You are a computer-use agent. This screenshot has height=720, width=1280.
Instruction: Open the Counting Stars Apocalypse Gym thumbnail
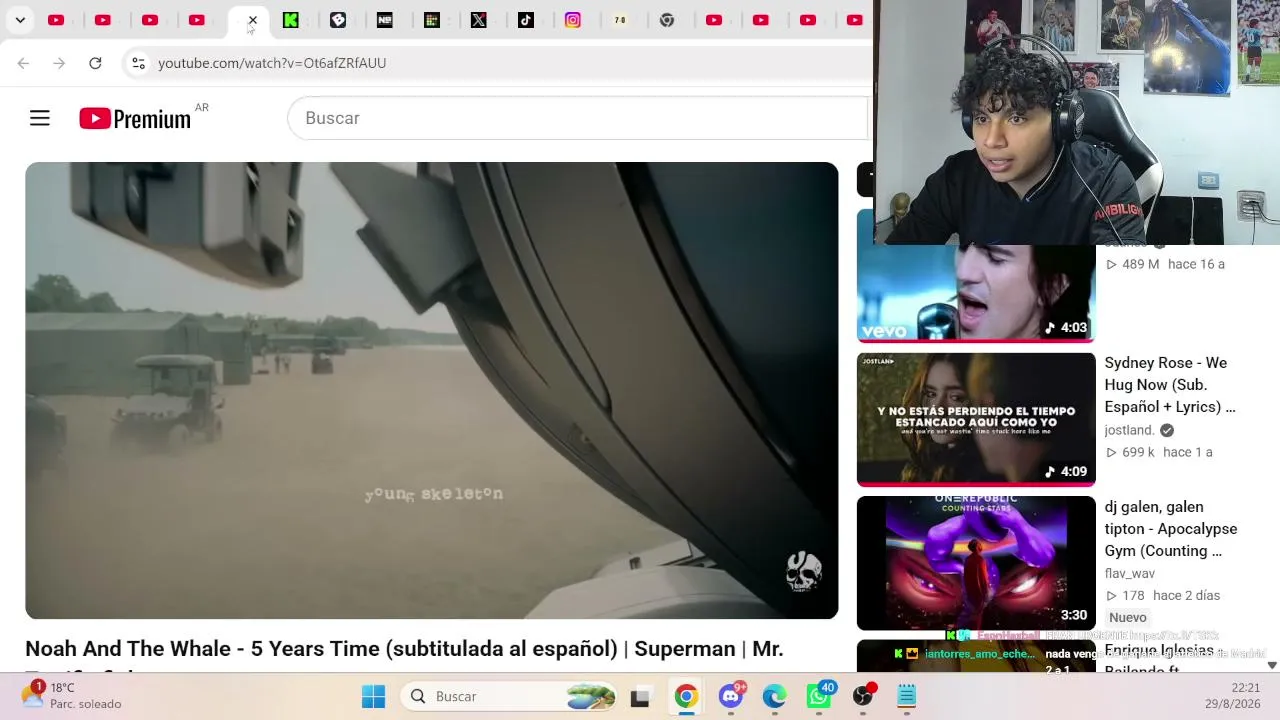tap(976, 563)
